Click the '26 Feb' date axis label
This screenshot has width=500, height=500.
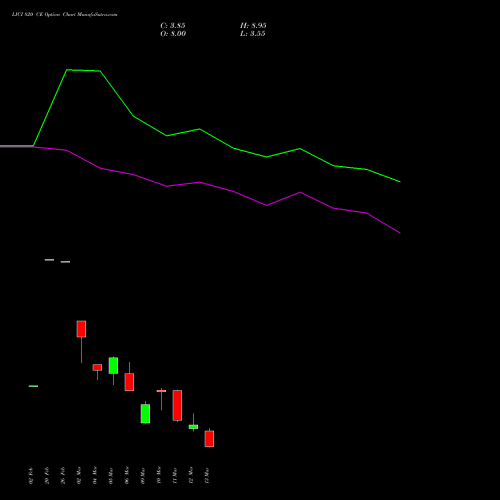(x=63, y=476)
